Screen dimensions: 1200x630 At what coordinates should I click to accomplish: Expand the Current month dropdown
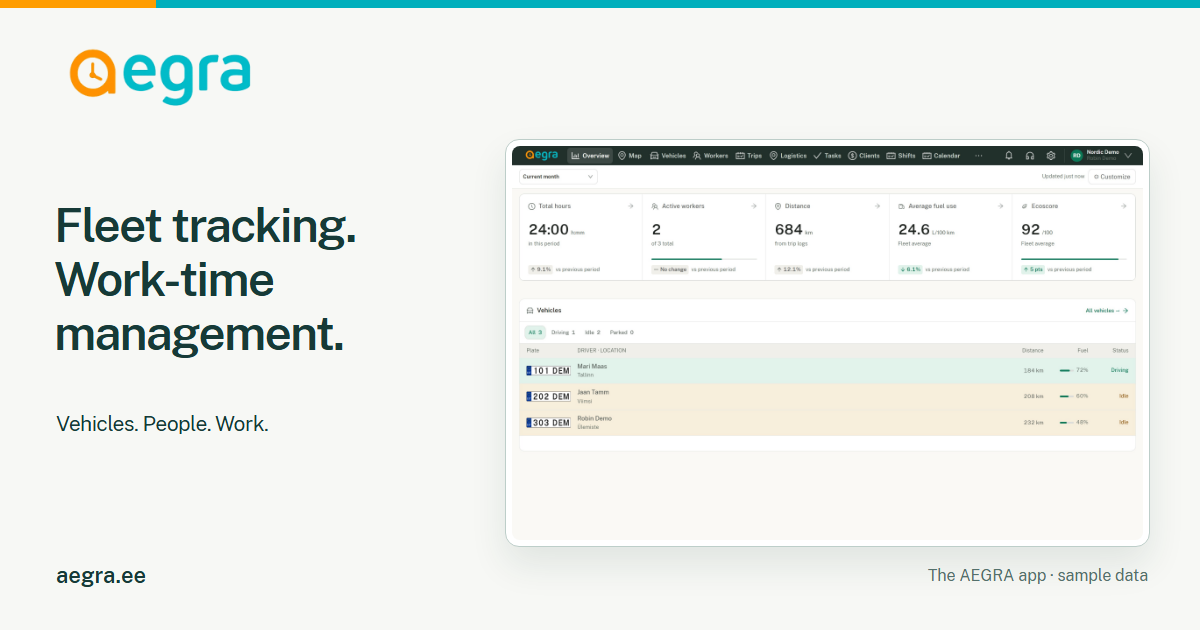(x=558, y=177)
